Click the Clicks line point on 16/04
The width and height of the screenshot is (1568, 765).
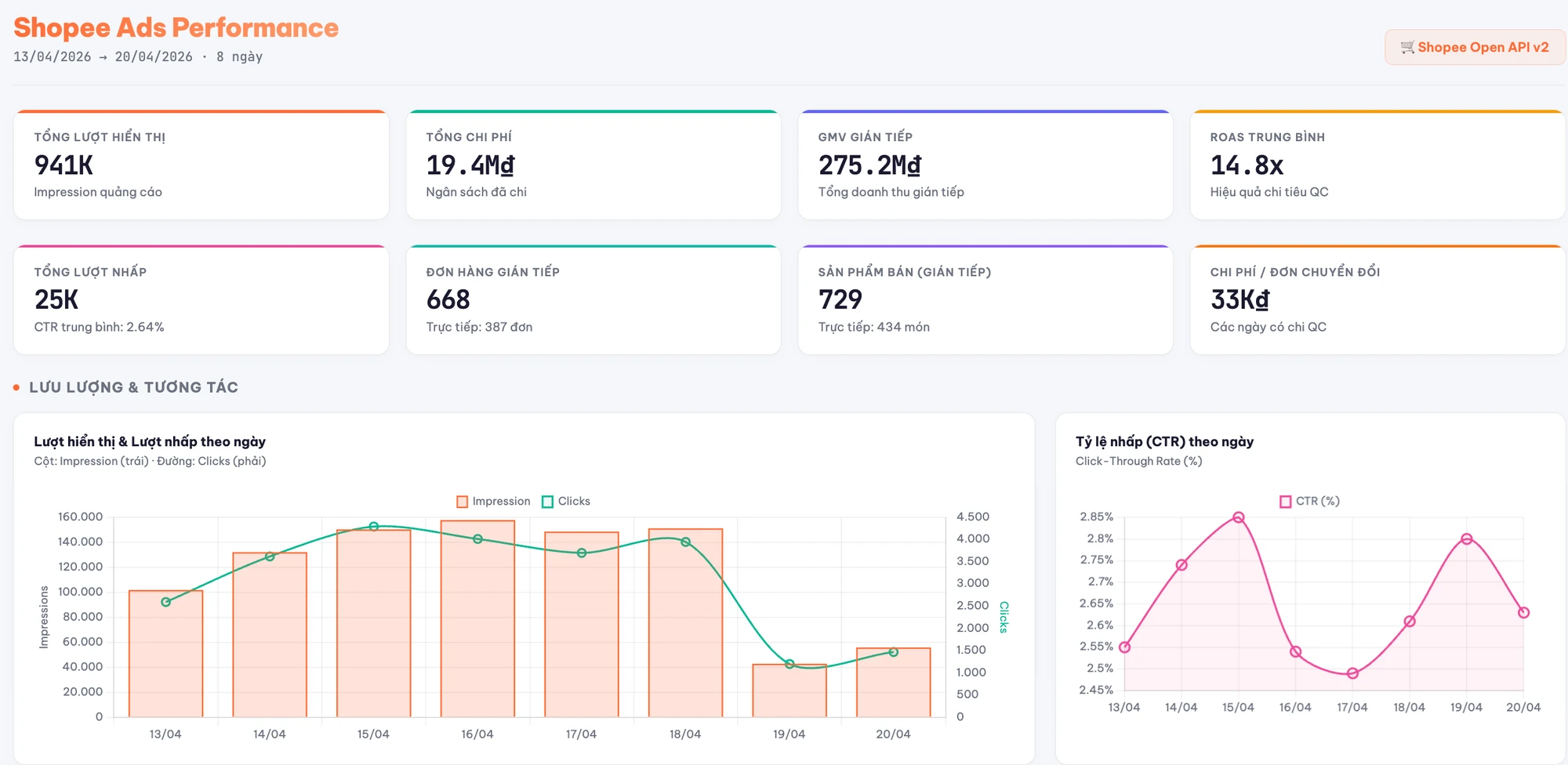477,539
